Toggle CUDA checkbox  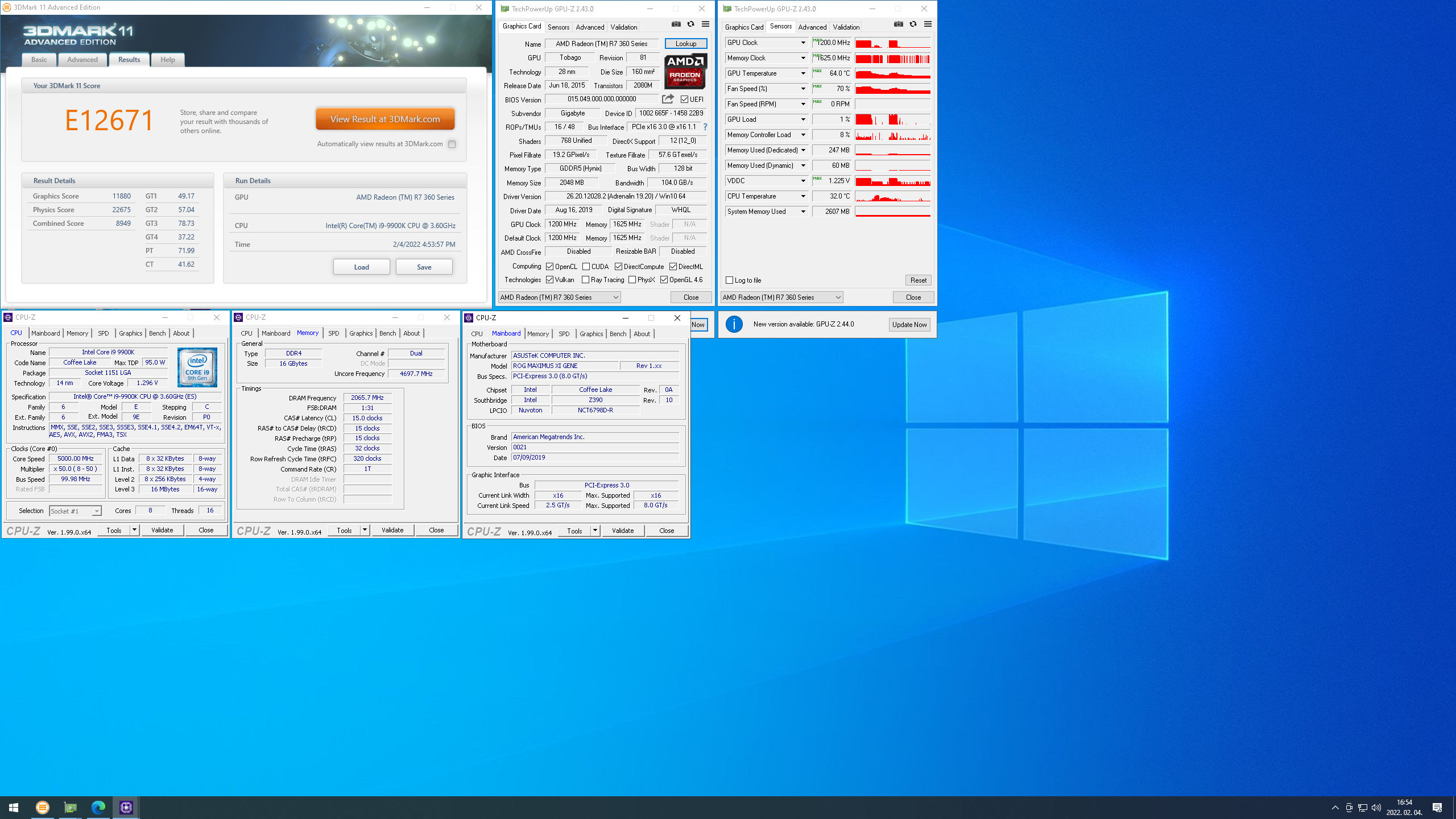pos(586,266)
